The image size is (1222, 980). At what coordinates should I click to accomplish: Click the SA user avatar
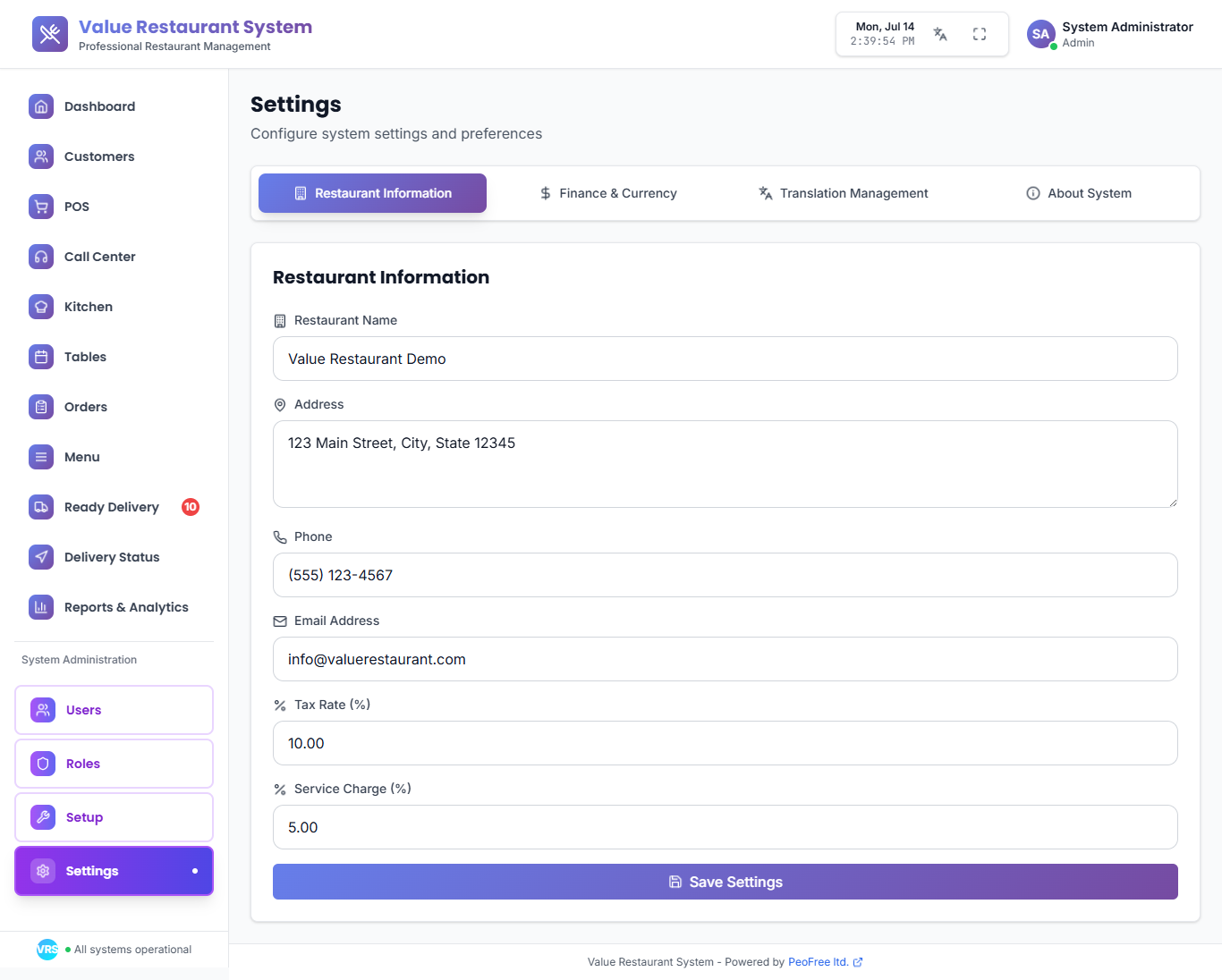tap(1040, 34)
